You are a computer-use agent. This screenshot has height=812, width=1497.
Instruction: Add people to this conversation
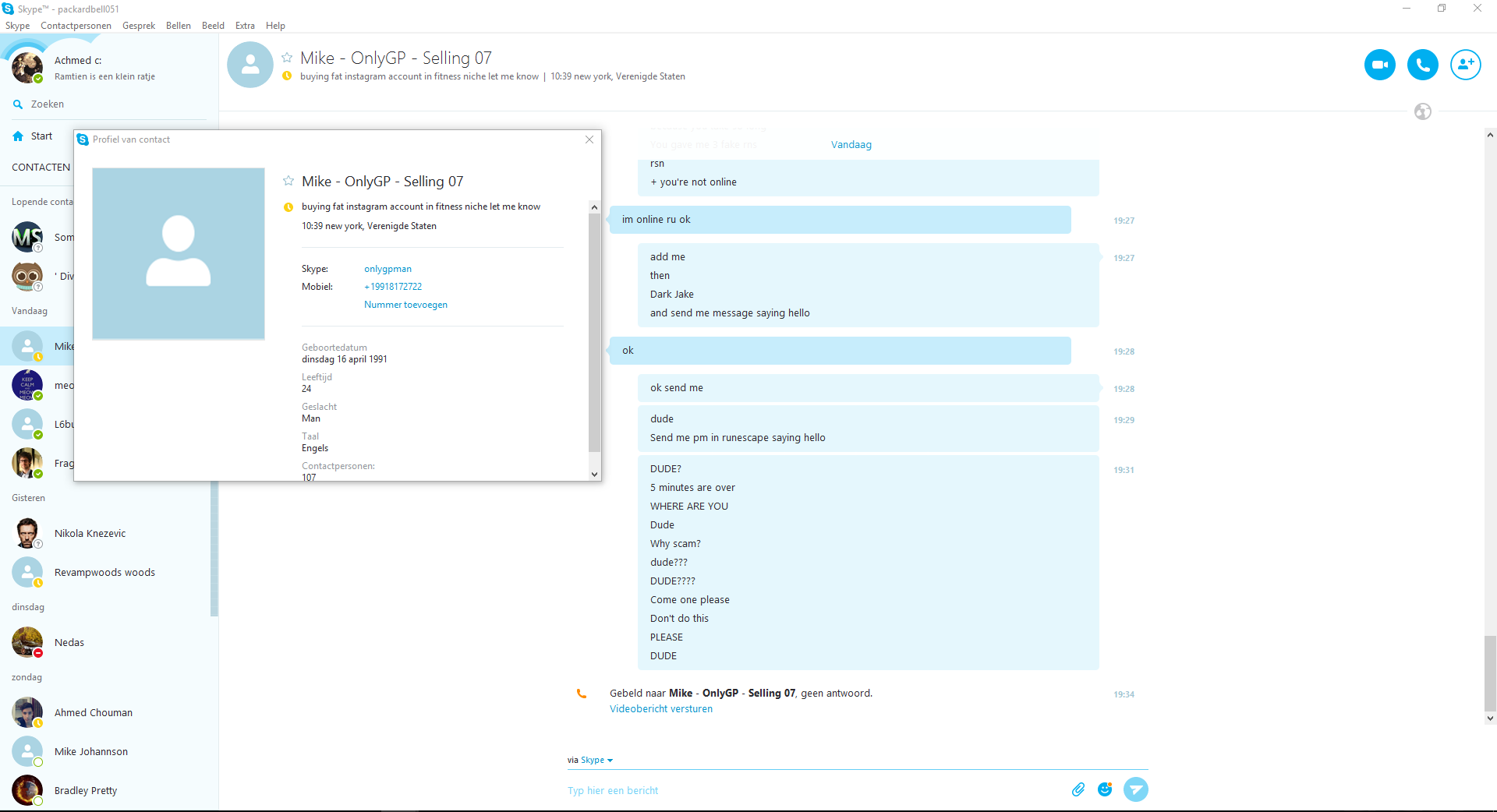1466,65
